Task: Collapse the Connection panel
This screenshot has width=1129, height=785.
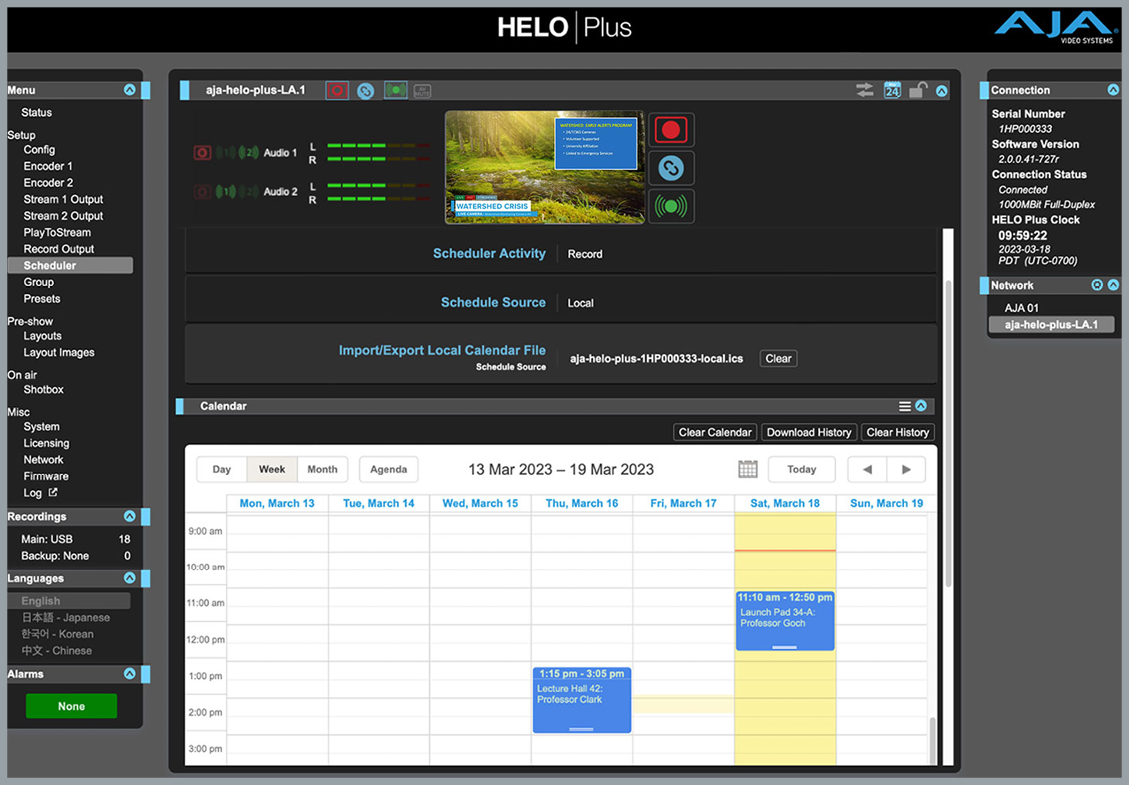Action: click(x=1113, y=90)
